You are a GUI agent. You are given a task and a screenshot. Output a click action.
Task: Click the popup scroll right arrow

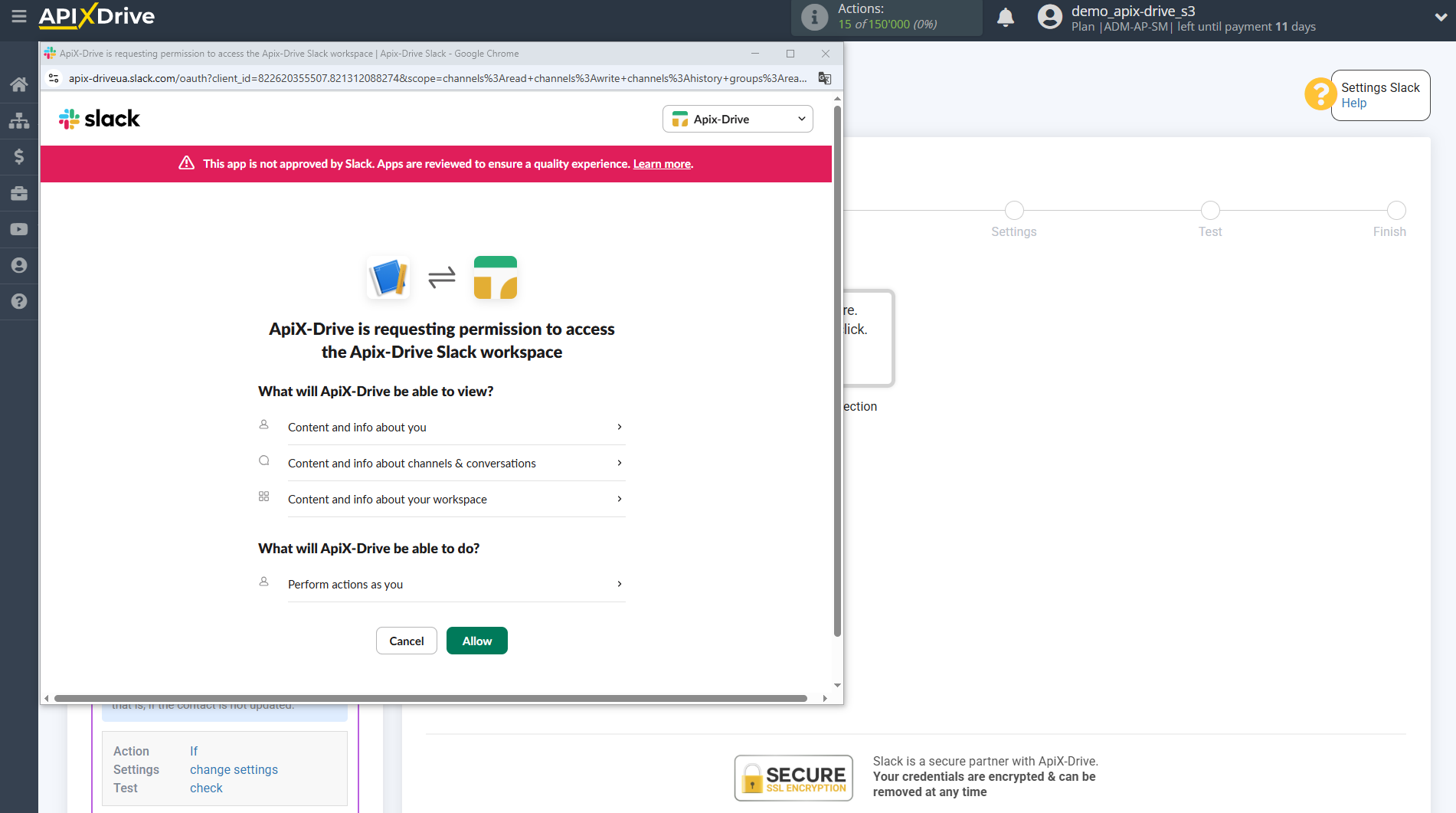(825, 698)
